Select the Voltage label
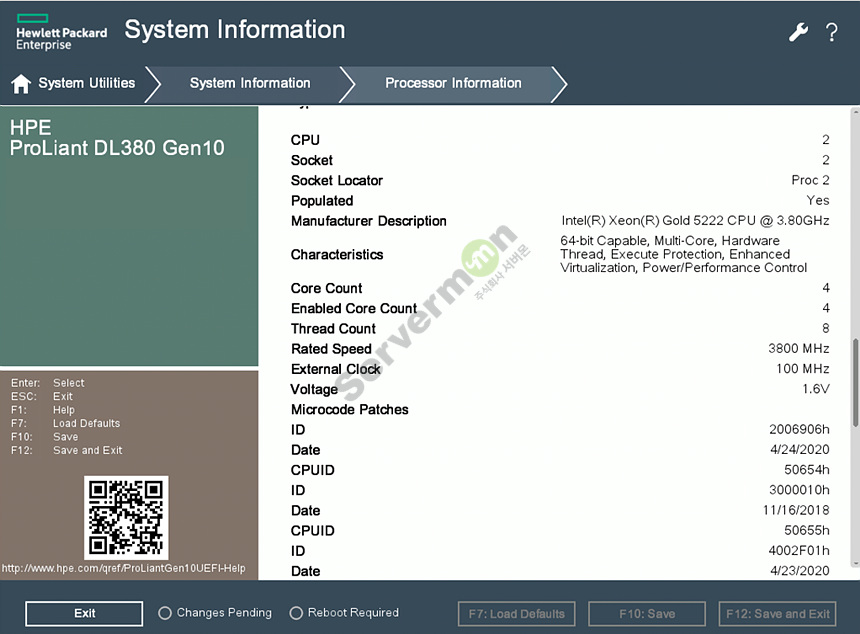The image size is (860, 634). click(314, 389)
